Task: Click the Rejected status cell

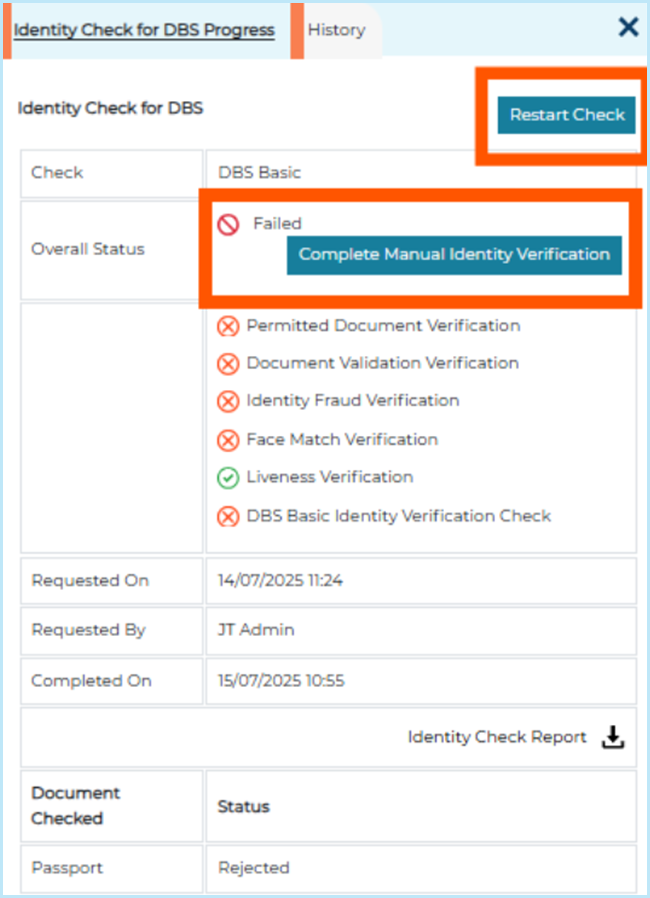Action: point(421,868)
